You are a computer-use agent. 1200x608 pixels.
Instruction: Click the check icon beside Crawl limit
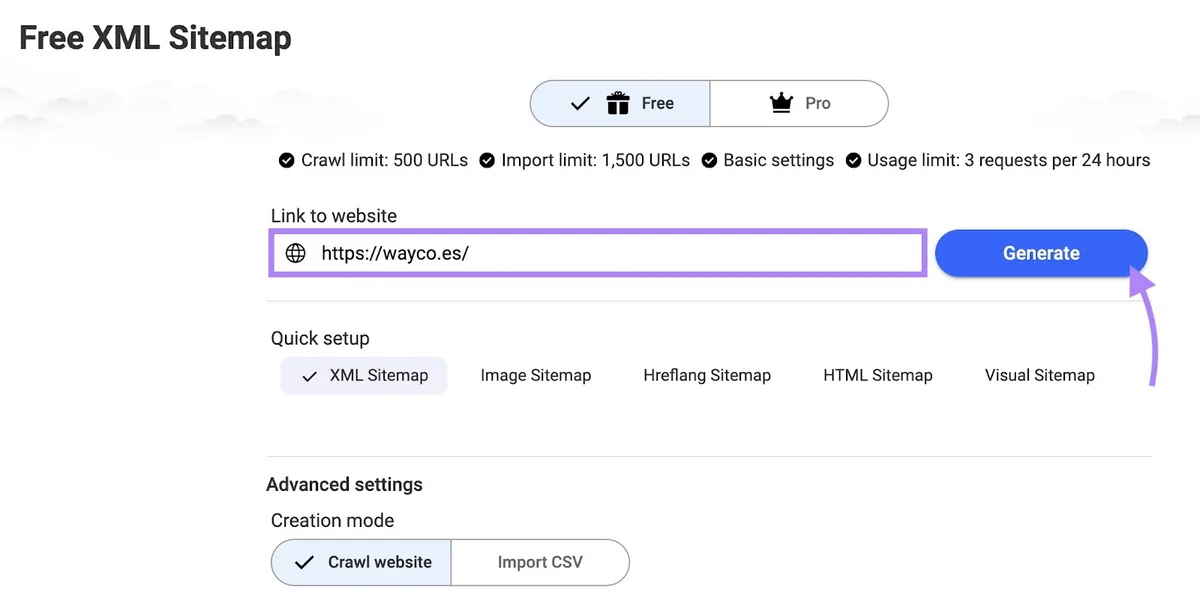click(x=286, y=160)
